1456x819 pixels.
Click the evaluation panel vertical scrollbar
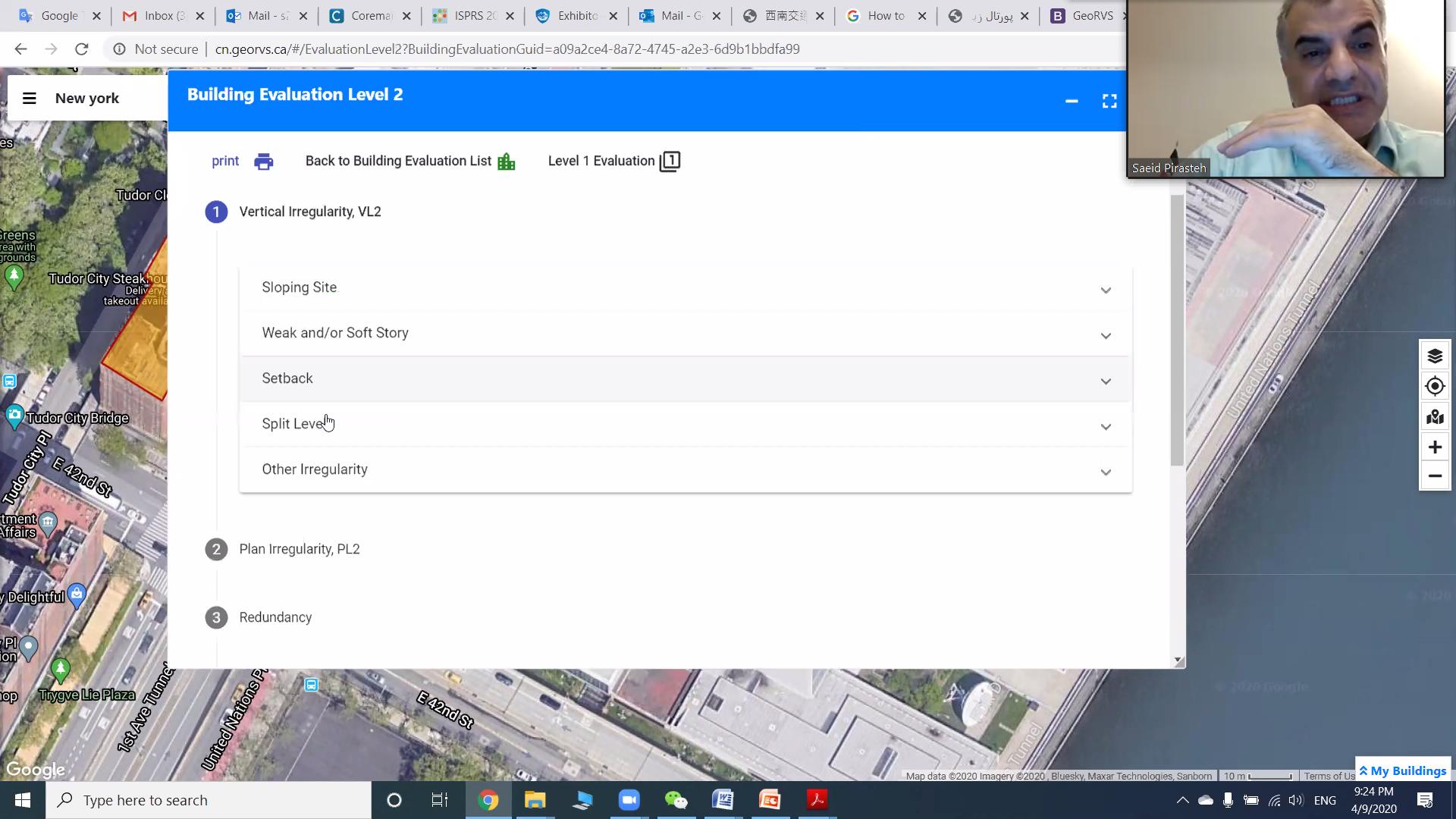pos(1177,330)
